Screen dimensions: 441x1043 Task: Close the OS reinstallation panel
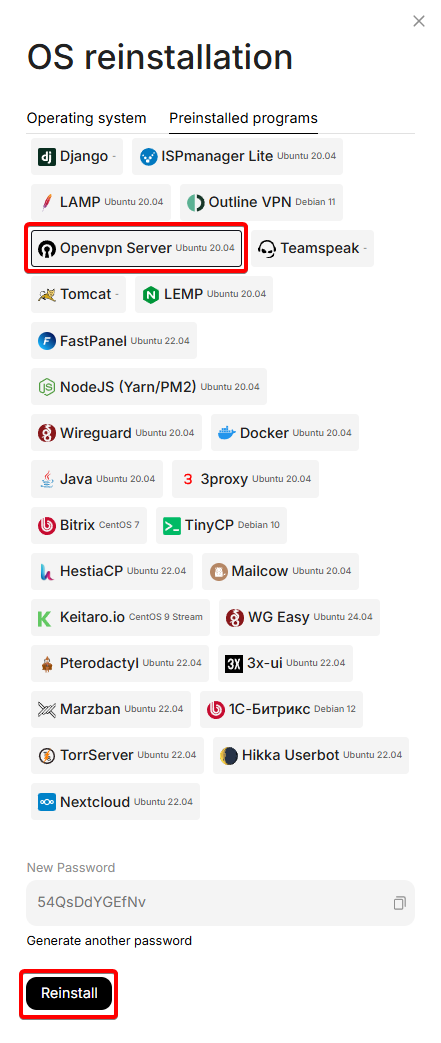tap(419, 21)
